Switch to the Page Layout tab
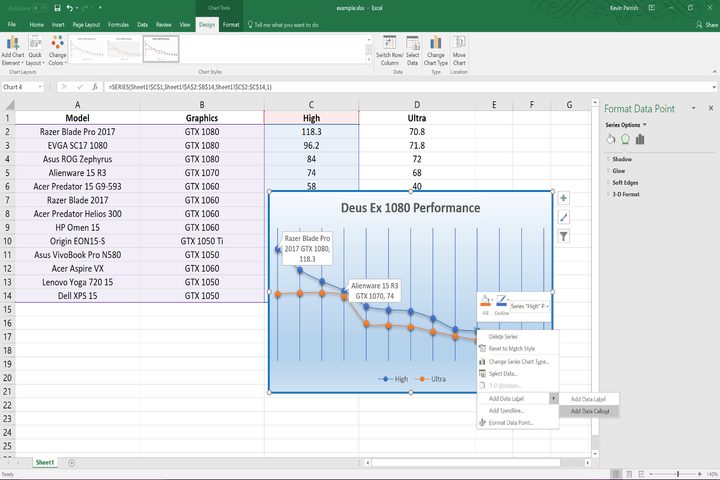720x480 pixels. click(86, 25)
